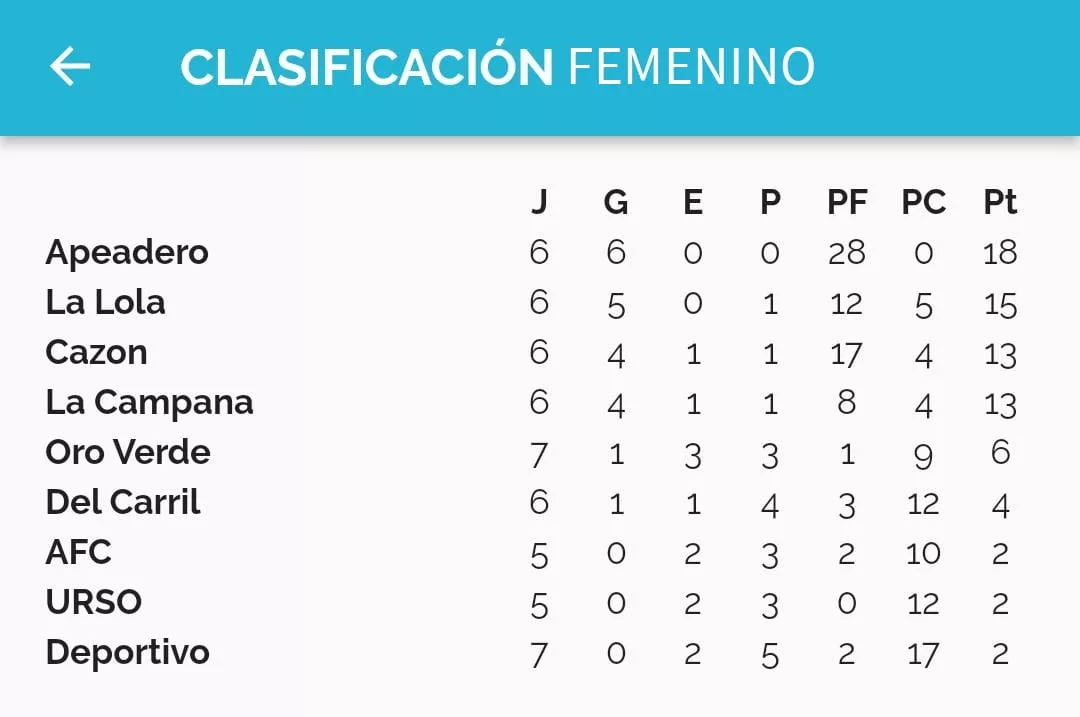1080x717 pixels.
Task: Tap the URSO team name
Action: [x=93, y=602]
